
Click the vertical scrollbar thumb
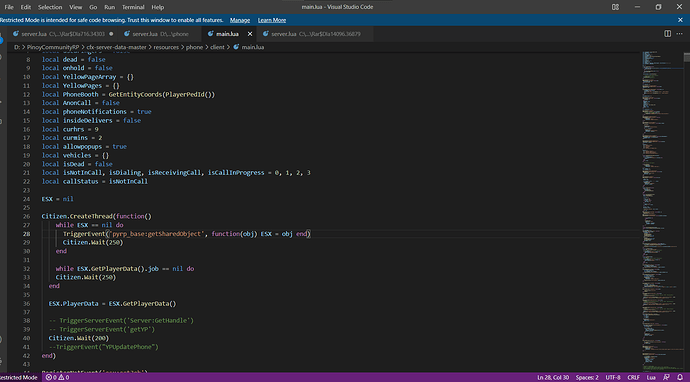coord(687,57)
